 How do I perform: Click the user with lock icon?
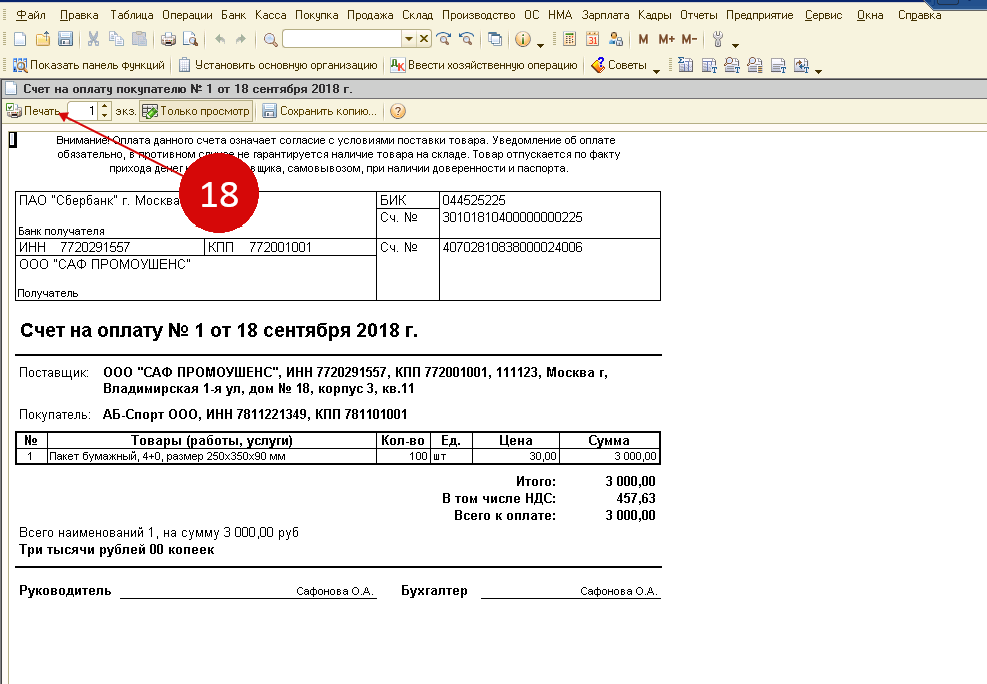click(x=616, y=39)
